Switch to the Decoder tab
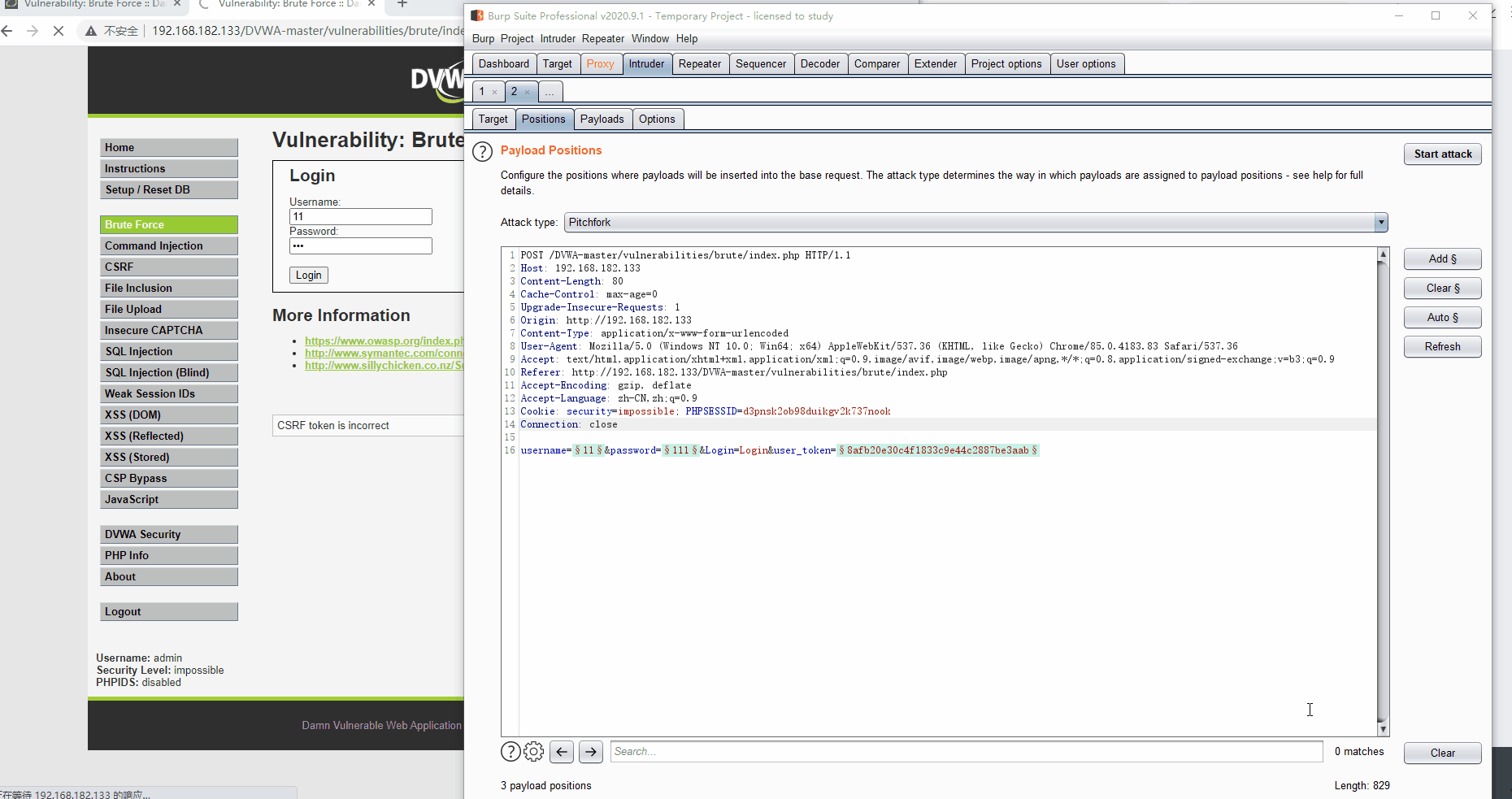The image size is (1512, 799). [820, 64]
